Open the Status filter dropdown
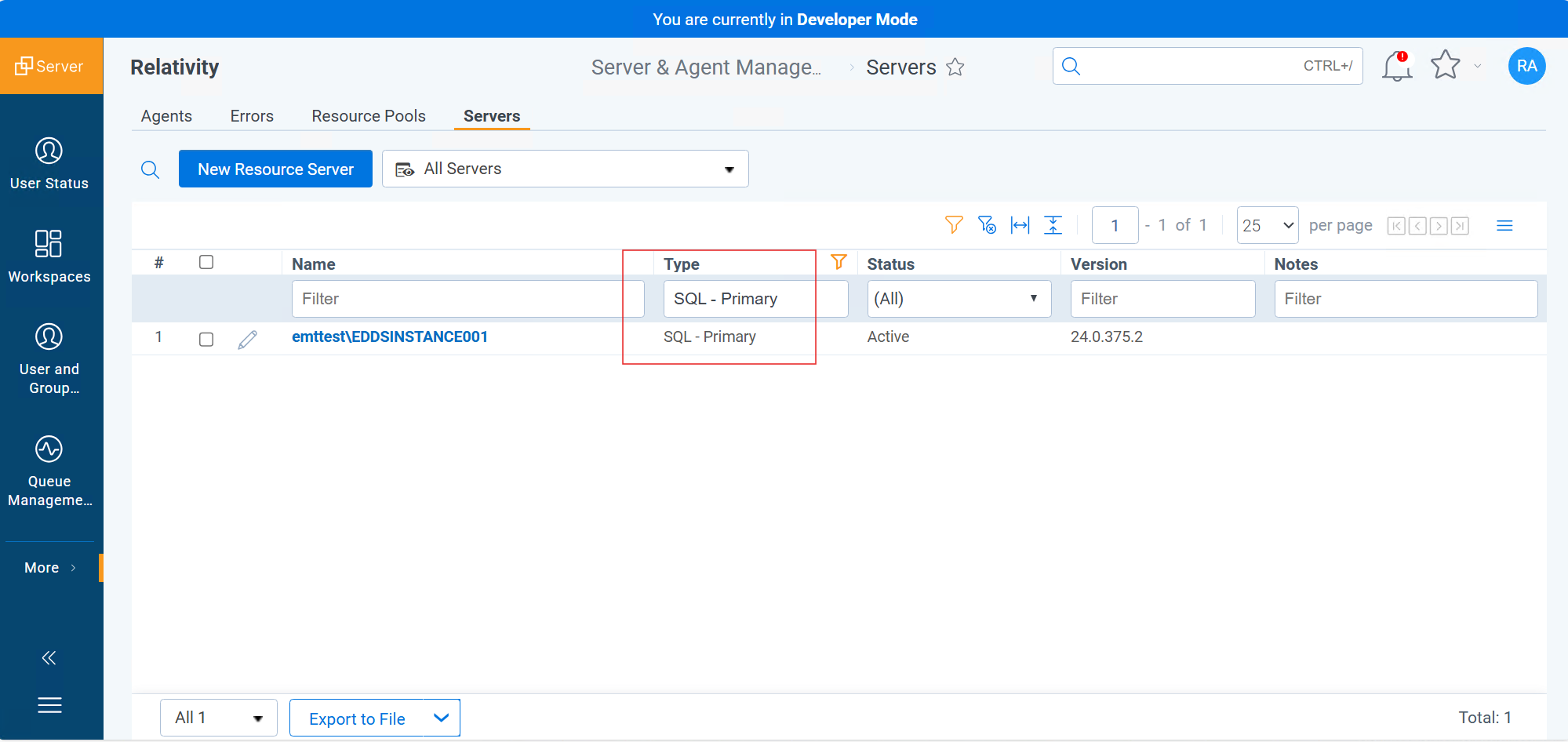The height and width of the screenshot is (742, 1568). 958,299
